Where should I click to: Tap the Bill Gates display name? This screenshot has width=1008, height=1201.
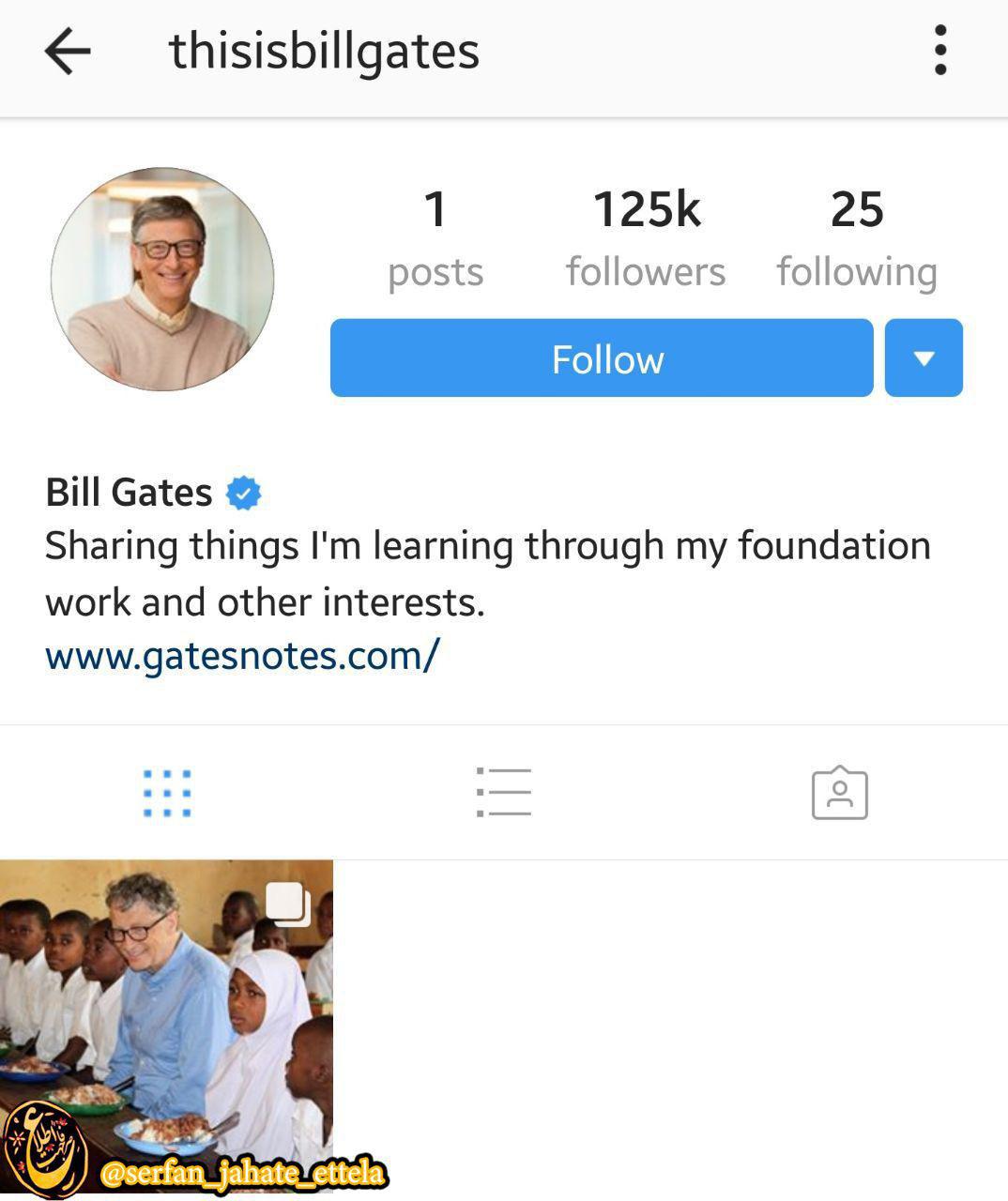pyautogui.click(x=129, y=493)
